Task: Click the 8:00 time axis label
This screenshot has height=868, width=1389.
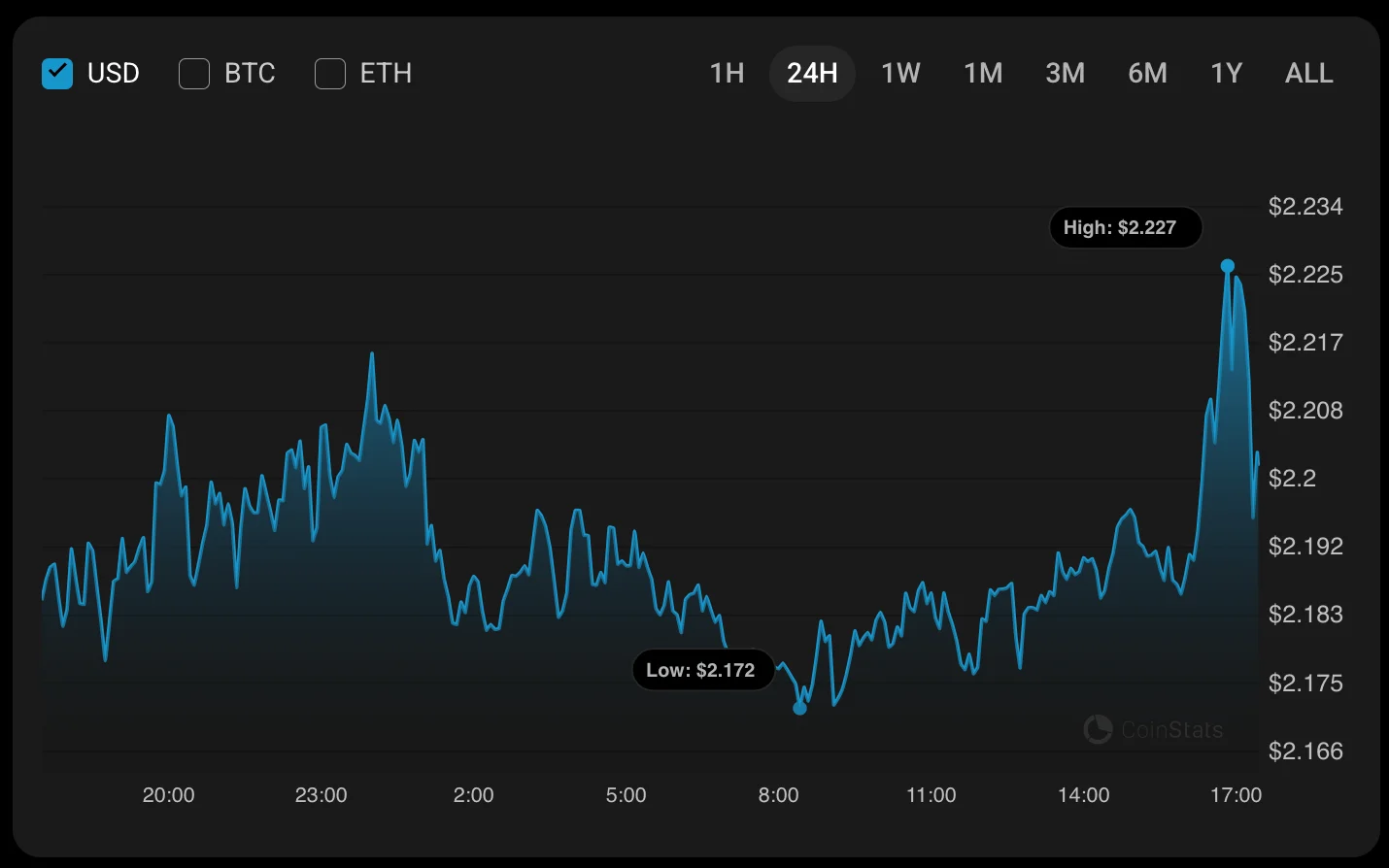Action: 779,795
